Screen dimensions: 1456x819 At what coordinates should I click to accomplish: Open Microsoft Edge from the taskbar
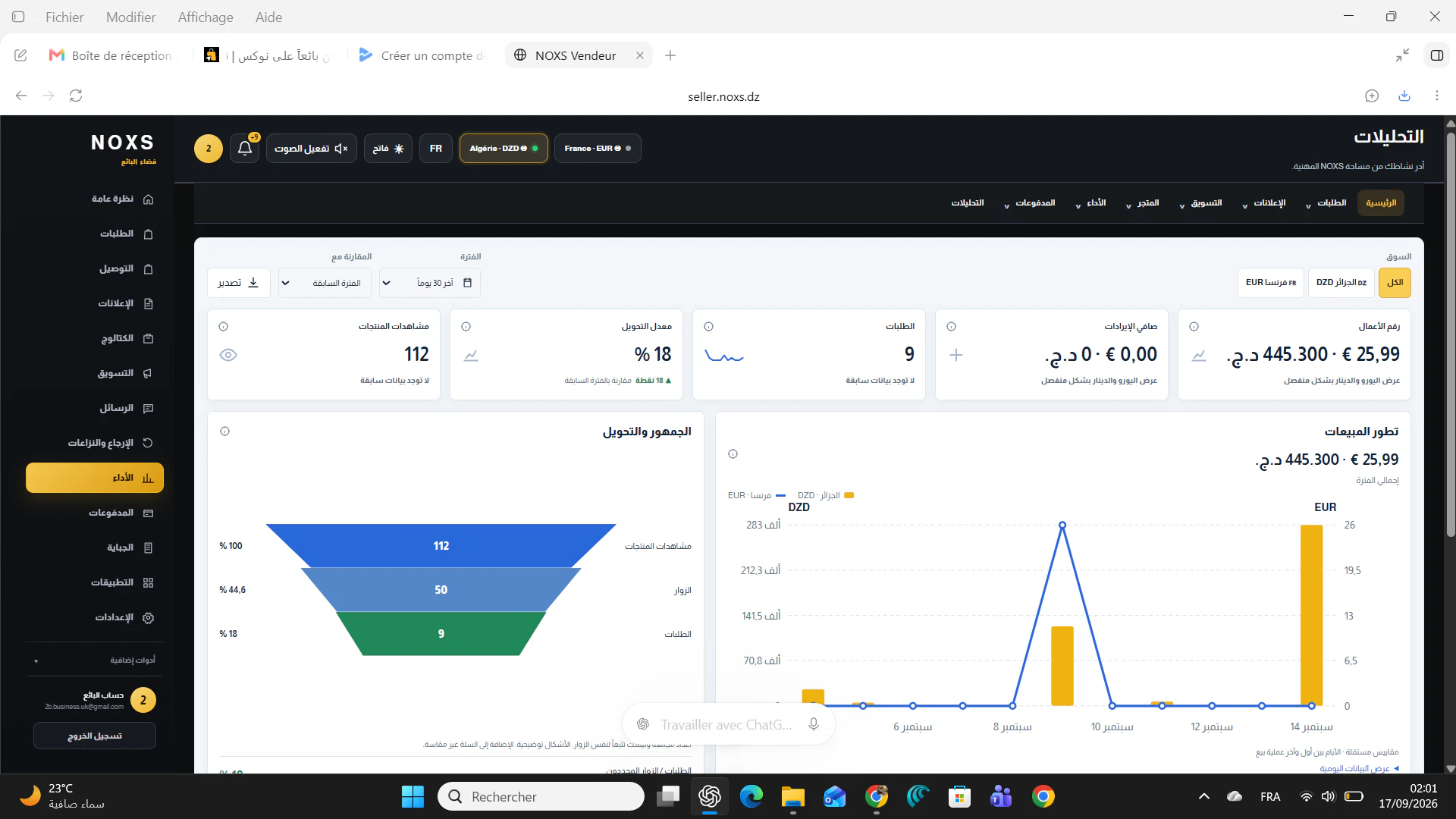pos(752,796)
